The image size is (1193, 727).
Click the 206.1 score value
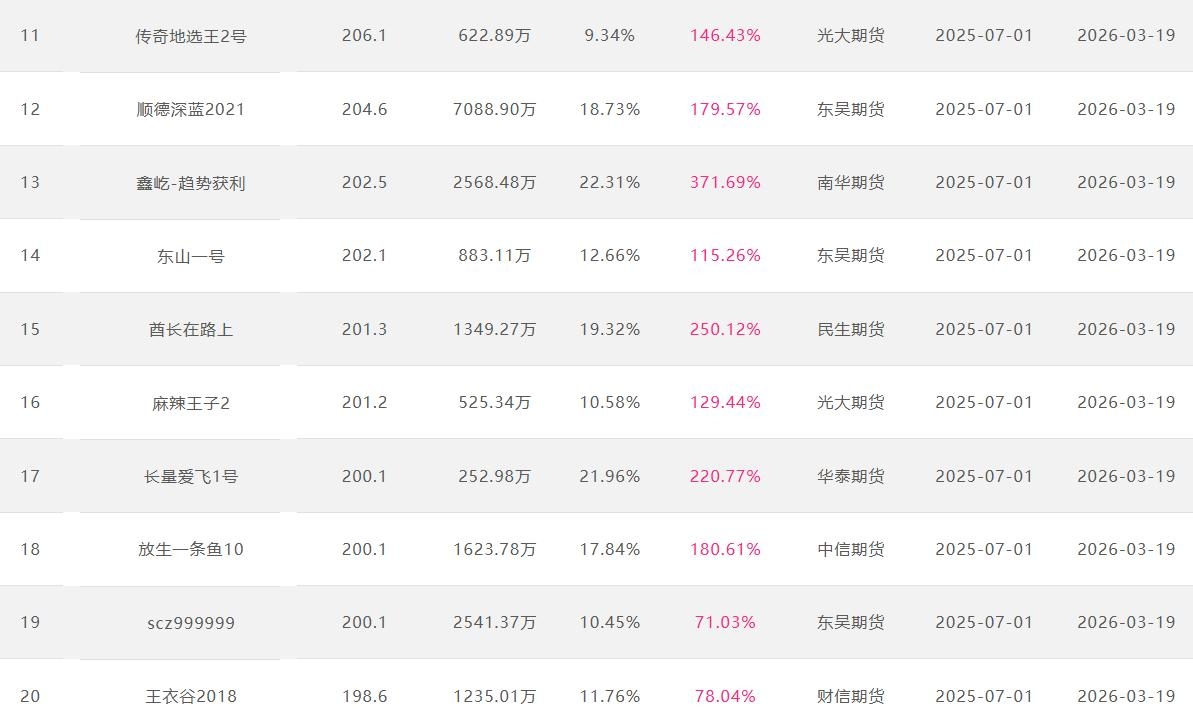click(364, 35)
